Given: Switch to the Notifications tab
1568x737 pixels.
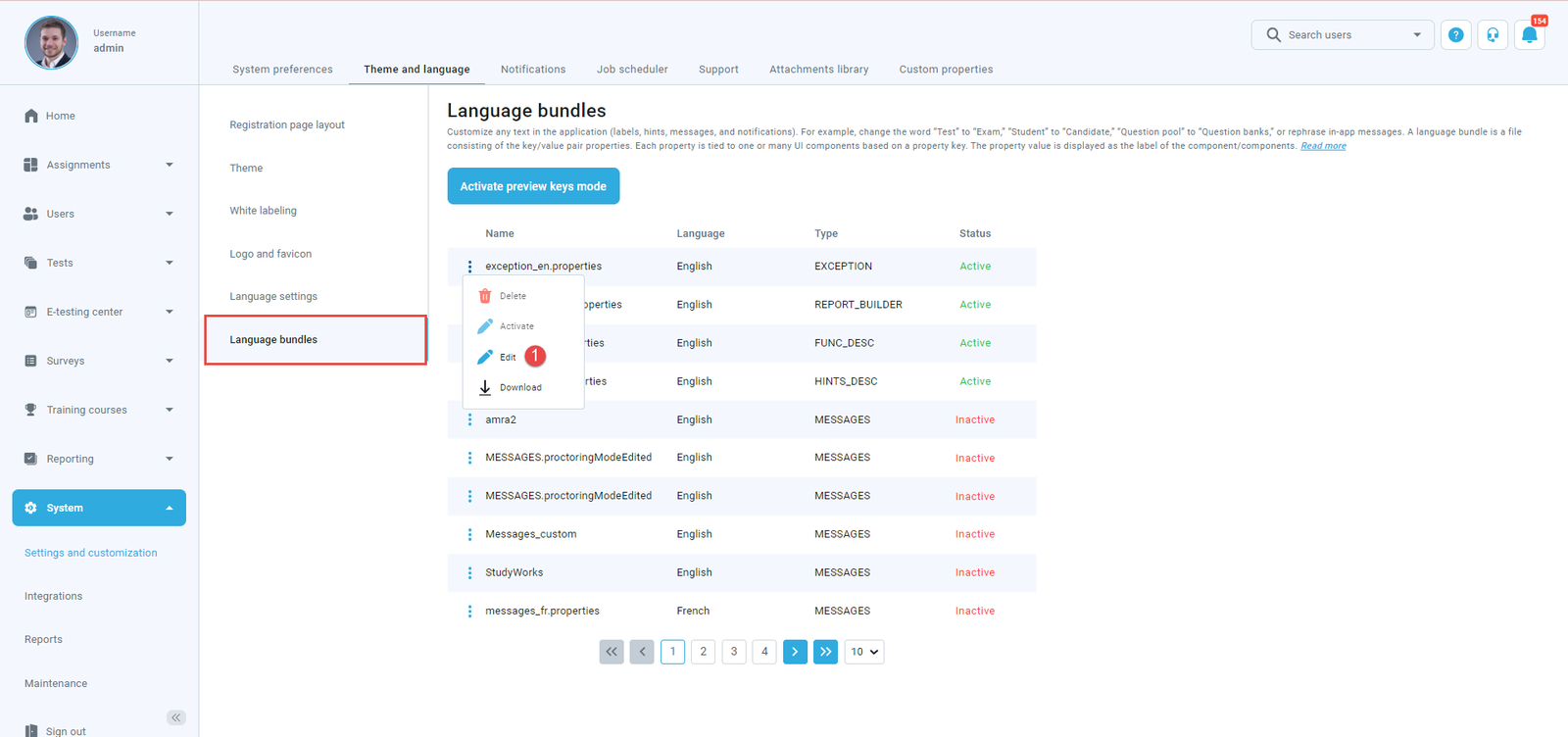Looking at the screenshot, I should point(533,70).
